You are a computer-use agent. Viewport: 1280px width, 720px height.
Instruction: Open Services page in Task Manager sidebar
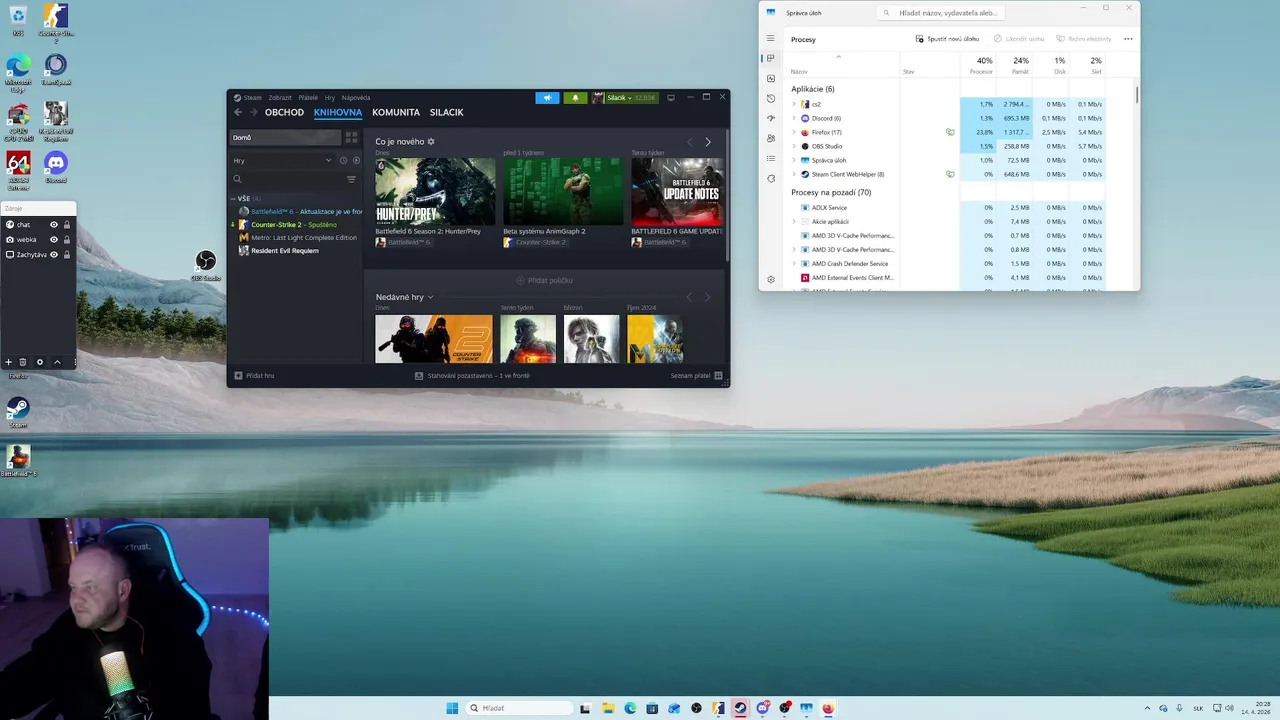(770, 178)
